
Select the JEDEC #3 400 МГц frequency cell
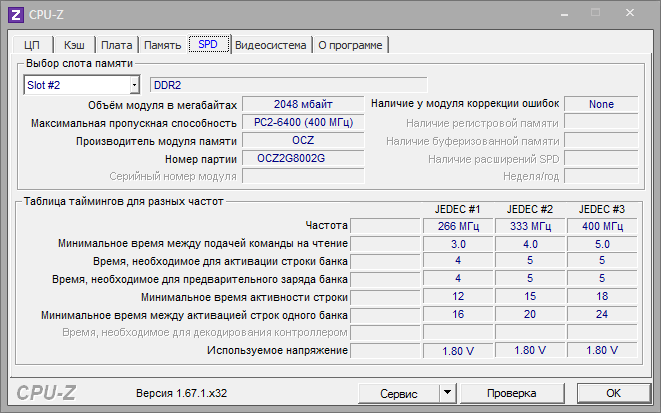[x=602, y=226]
